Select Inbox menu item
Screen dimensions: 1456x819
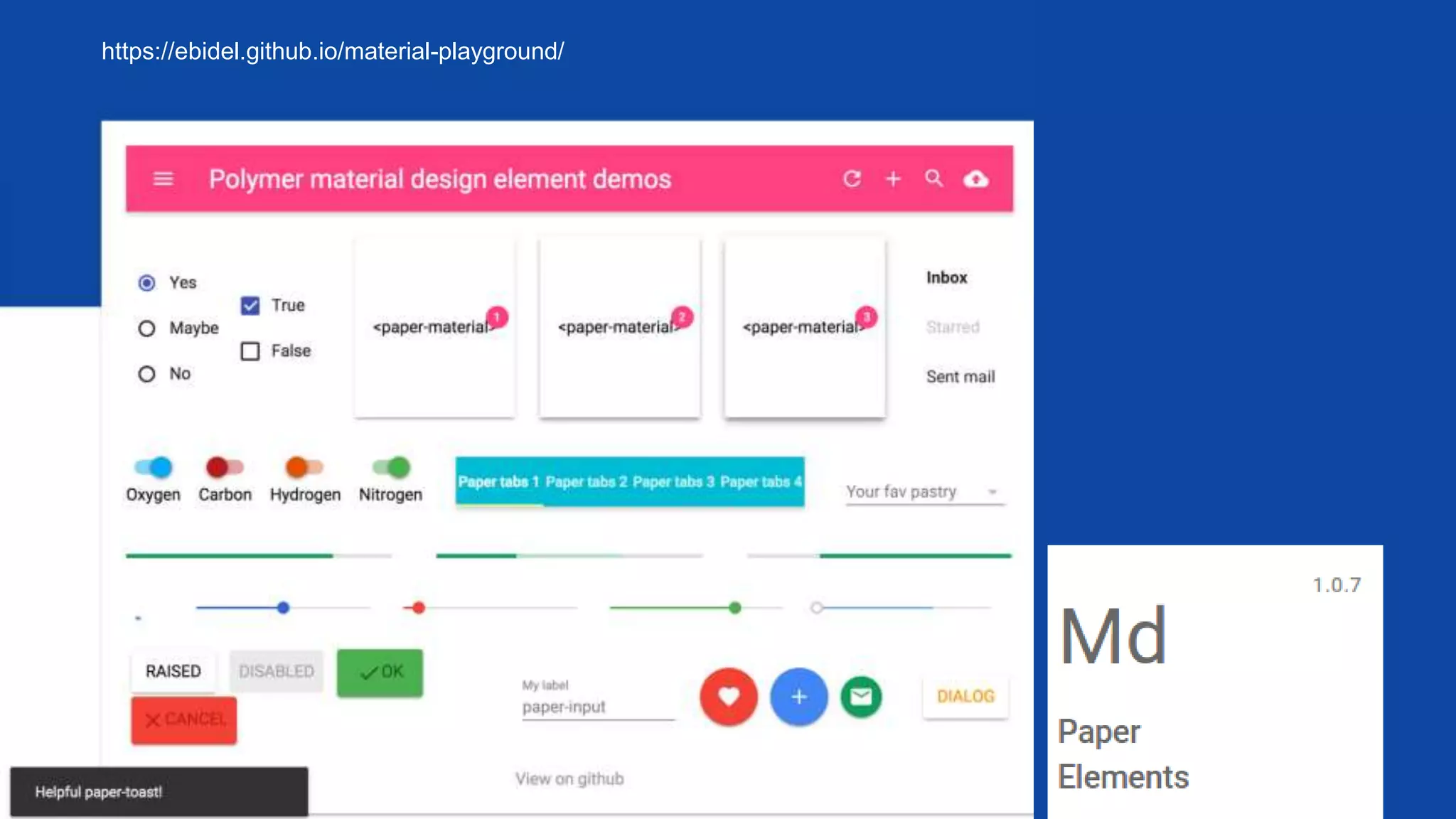(x=946, y=277)
